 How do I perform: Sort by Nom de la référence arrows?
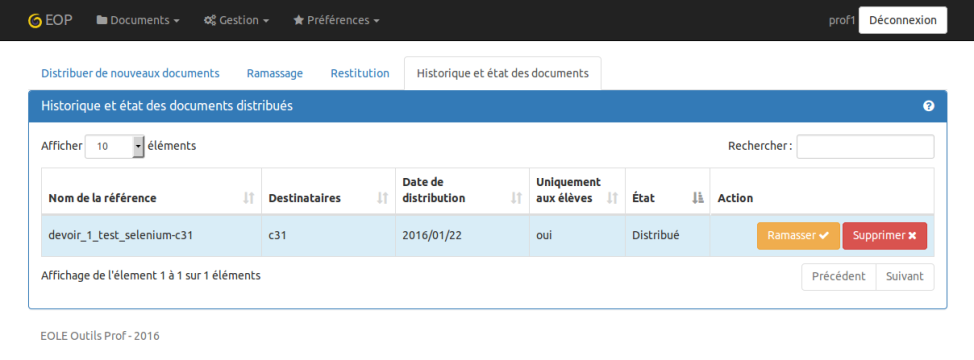click(248, 198)
